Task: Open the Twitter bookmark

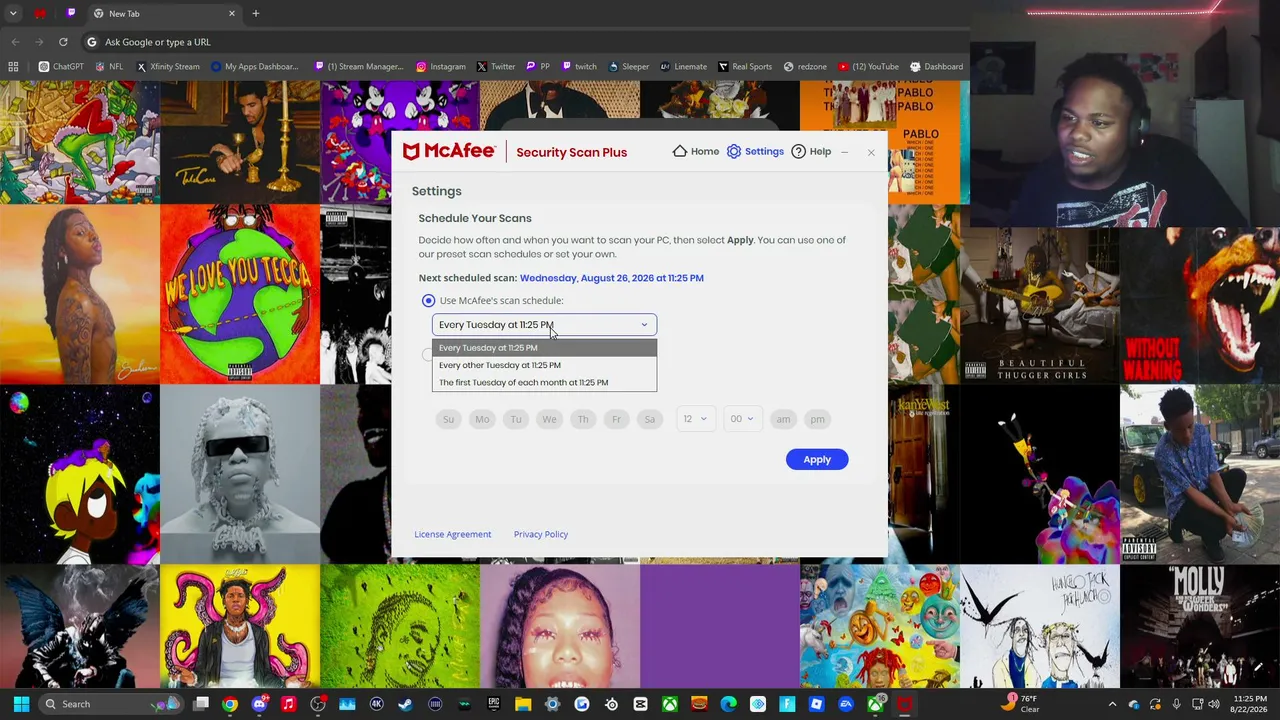Action: point(496,67)
